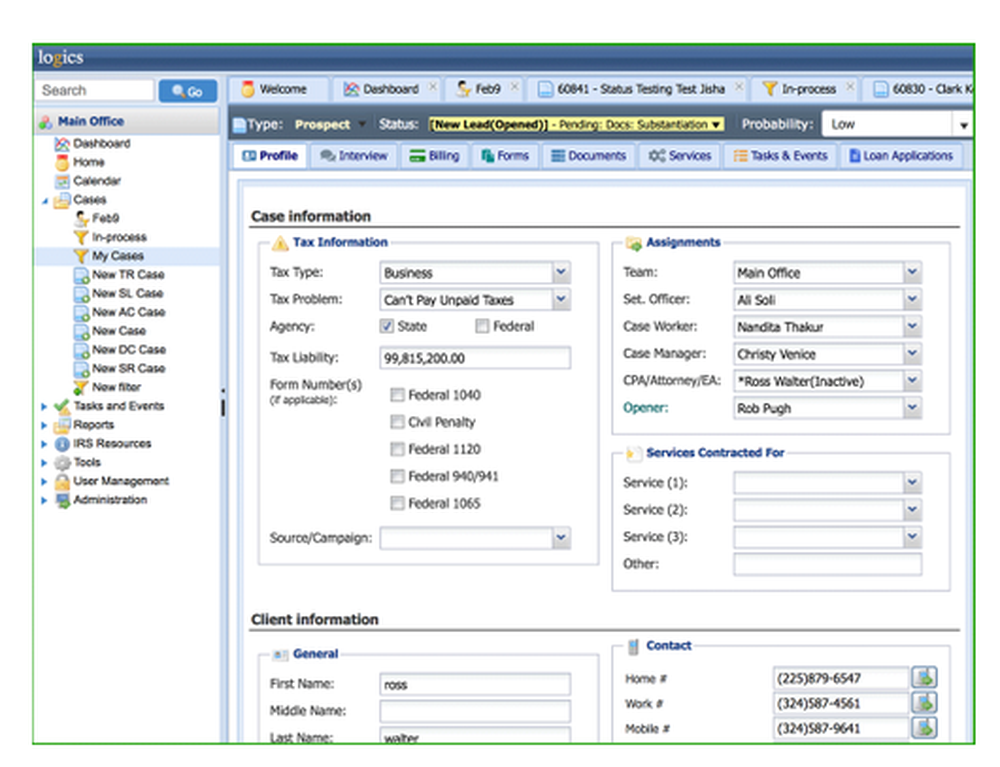Check the Federal 940/941 checkbox
This screenshot has width=1000, height=767.
397,476
